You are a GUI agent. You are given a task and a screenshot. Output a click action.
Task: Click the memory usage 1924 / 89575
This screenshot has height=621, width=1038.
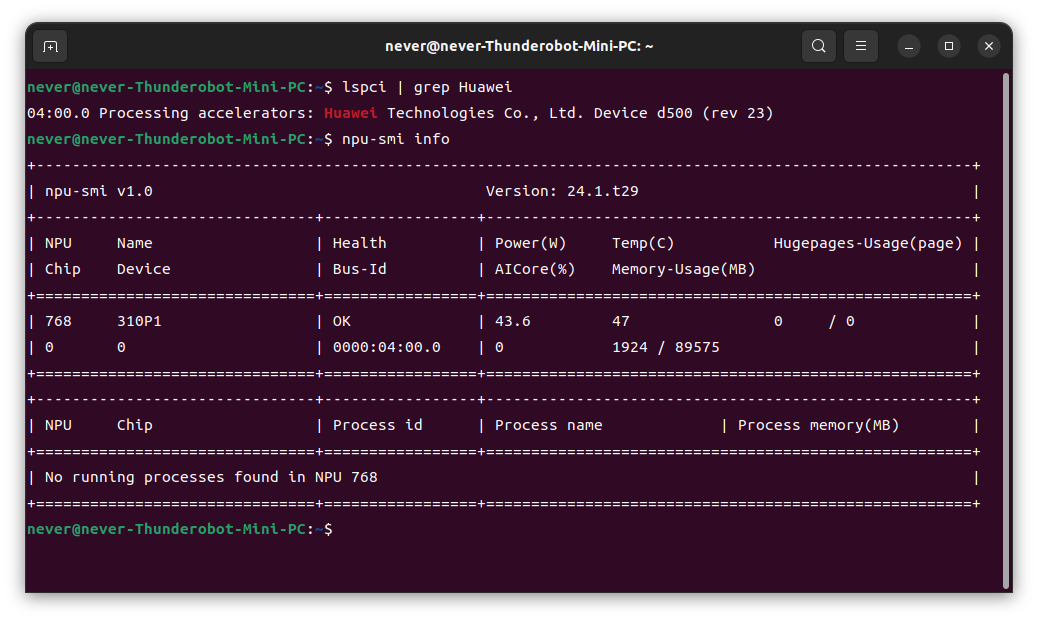(x=665, y=348)
